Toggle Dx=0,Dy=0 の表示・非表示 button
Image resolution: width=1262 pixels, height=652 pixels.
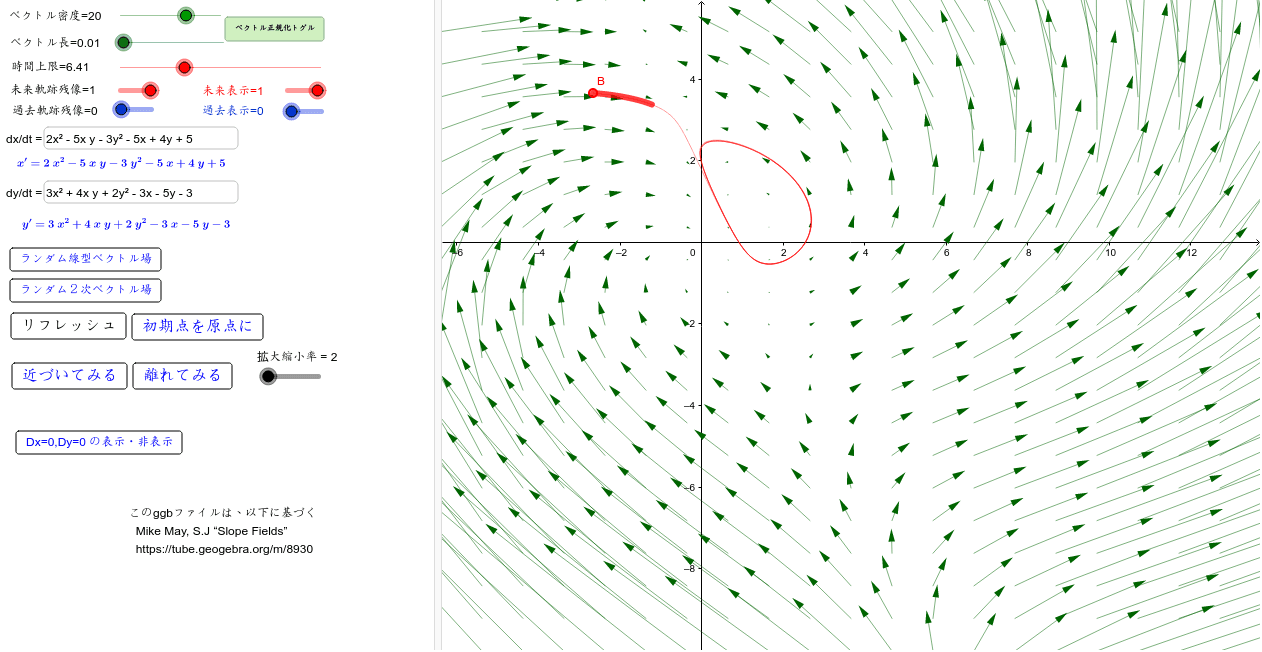point(99,442)
